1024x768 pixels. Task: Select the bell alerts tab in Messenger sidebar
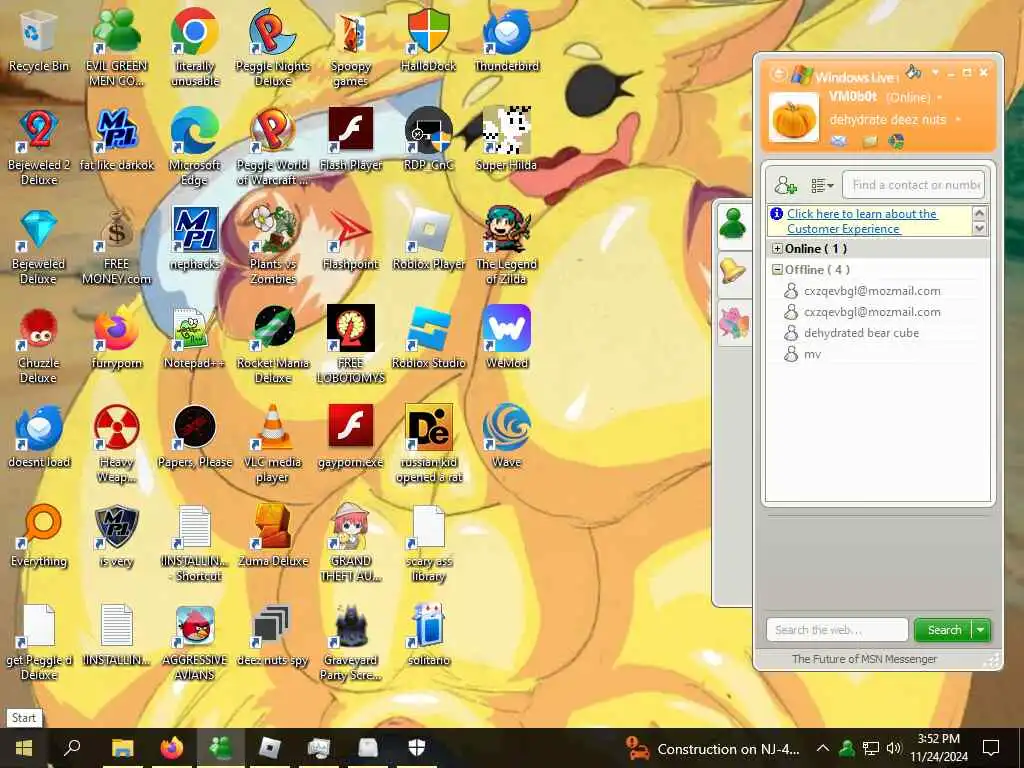click(x=734, y=272)
